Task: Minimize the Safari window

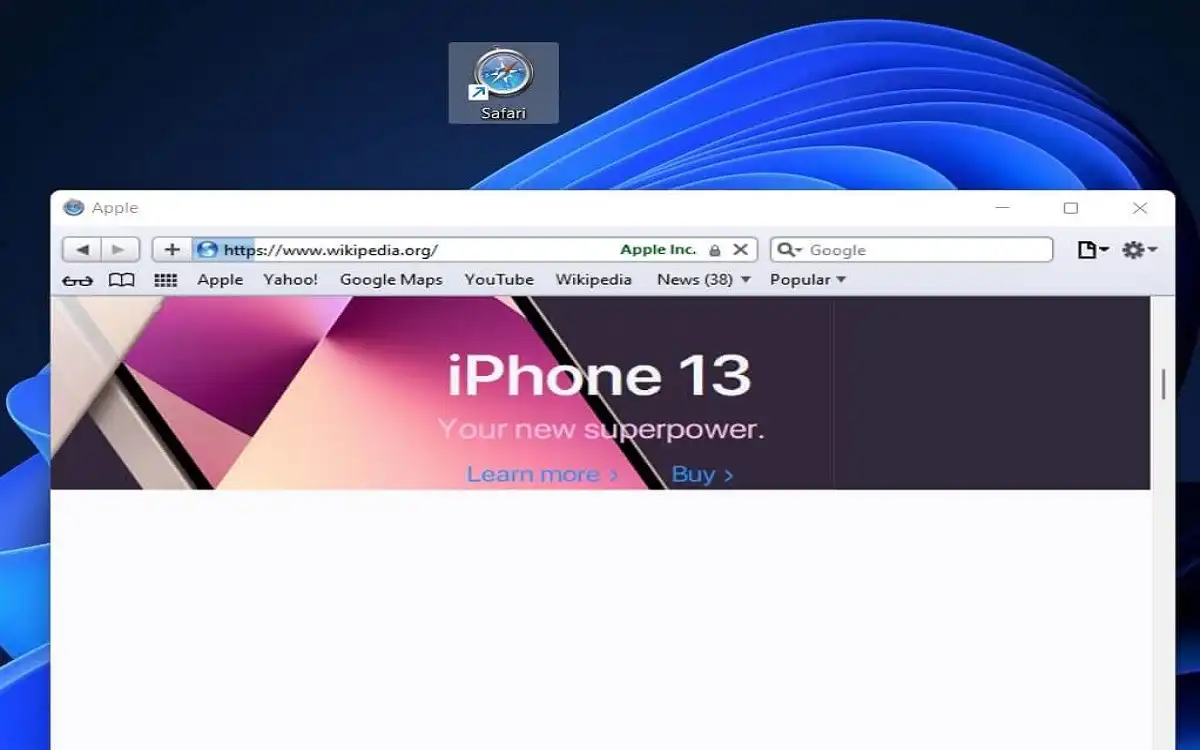Action: pyautogui.click(x=1003, y=208)
